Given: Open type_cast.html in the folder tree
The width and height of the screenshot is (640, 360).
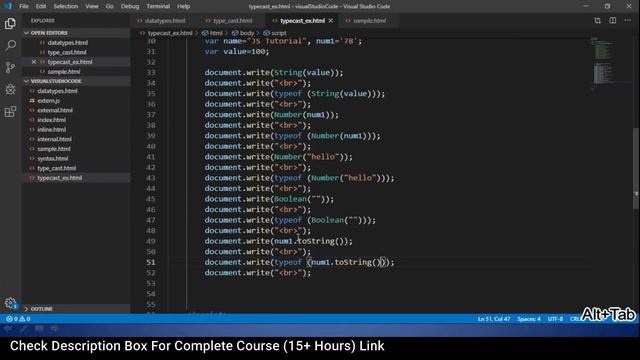Looking at the screenshot, I should 56,168.
